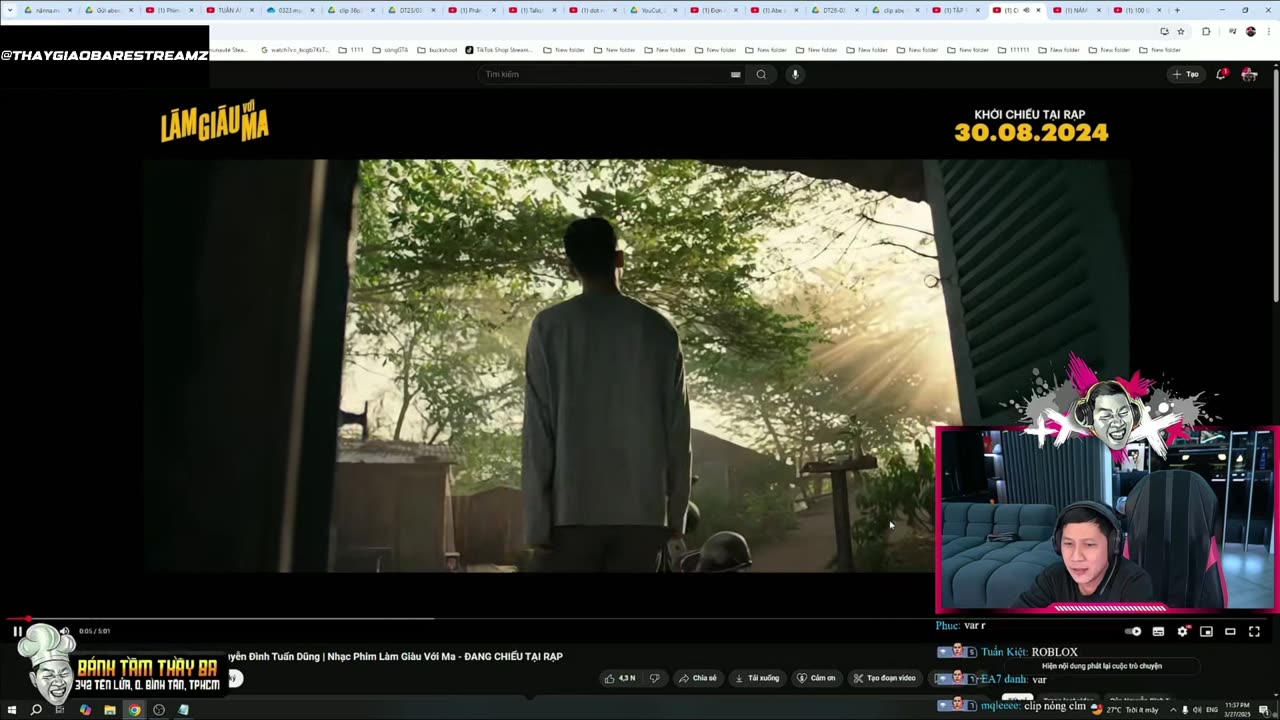Screen dimensions: 1280x720
Task: Switch to the 'clip 36cl' tab
Action: click(x=349, y=10)
